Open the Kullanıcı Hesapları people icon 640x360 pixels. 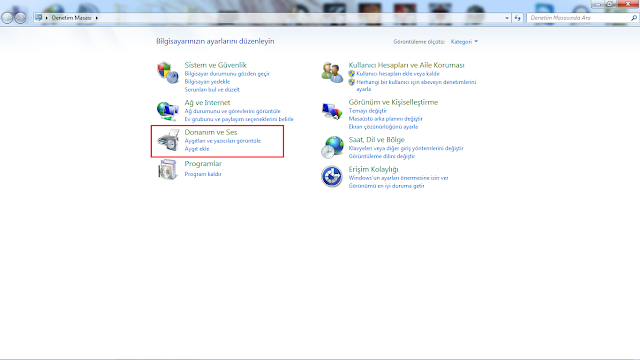(332, 72)
